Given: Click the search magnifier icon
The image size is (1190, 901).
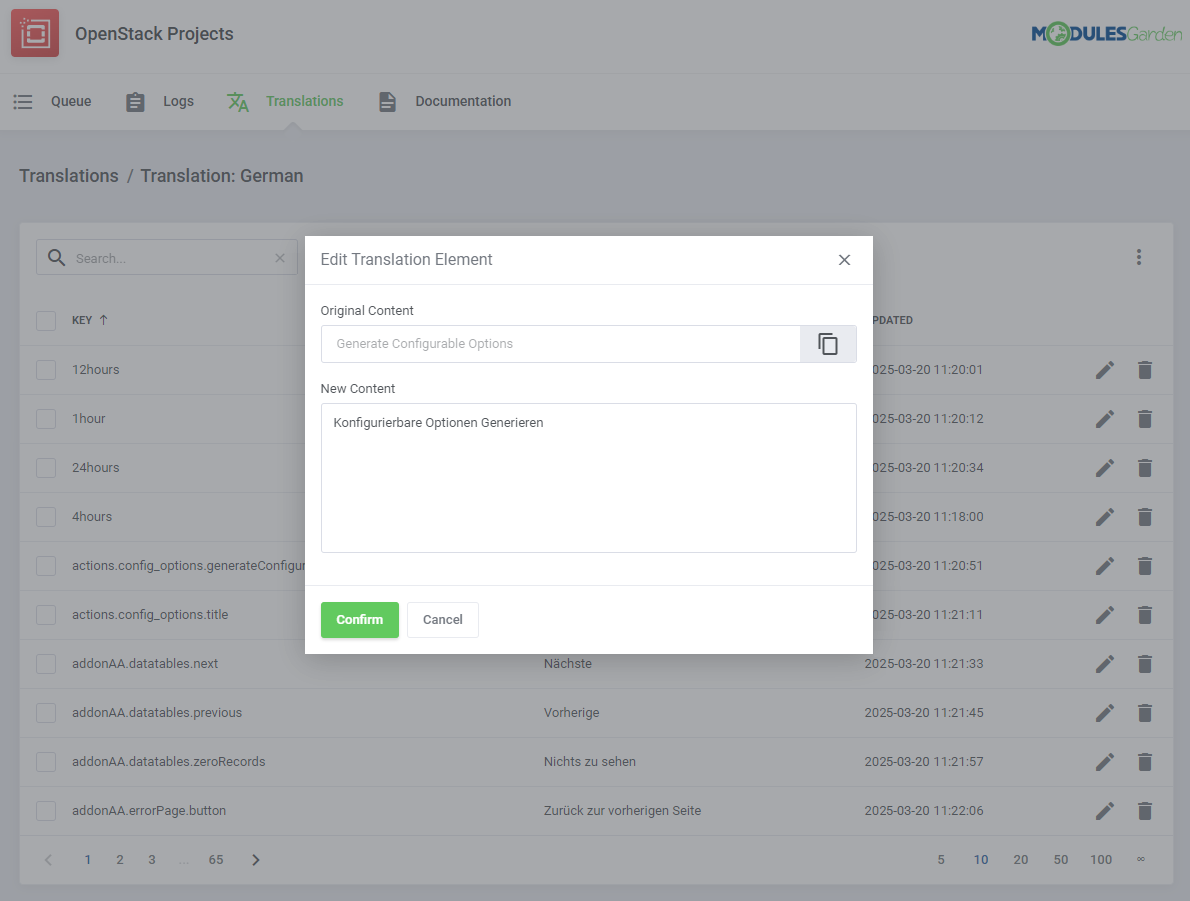Looking at the screenshot, I should click(57, 257).
